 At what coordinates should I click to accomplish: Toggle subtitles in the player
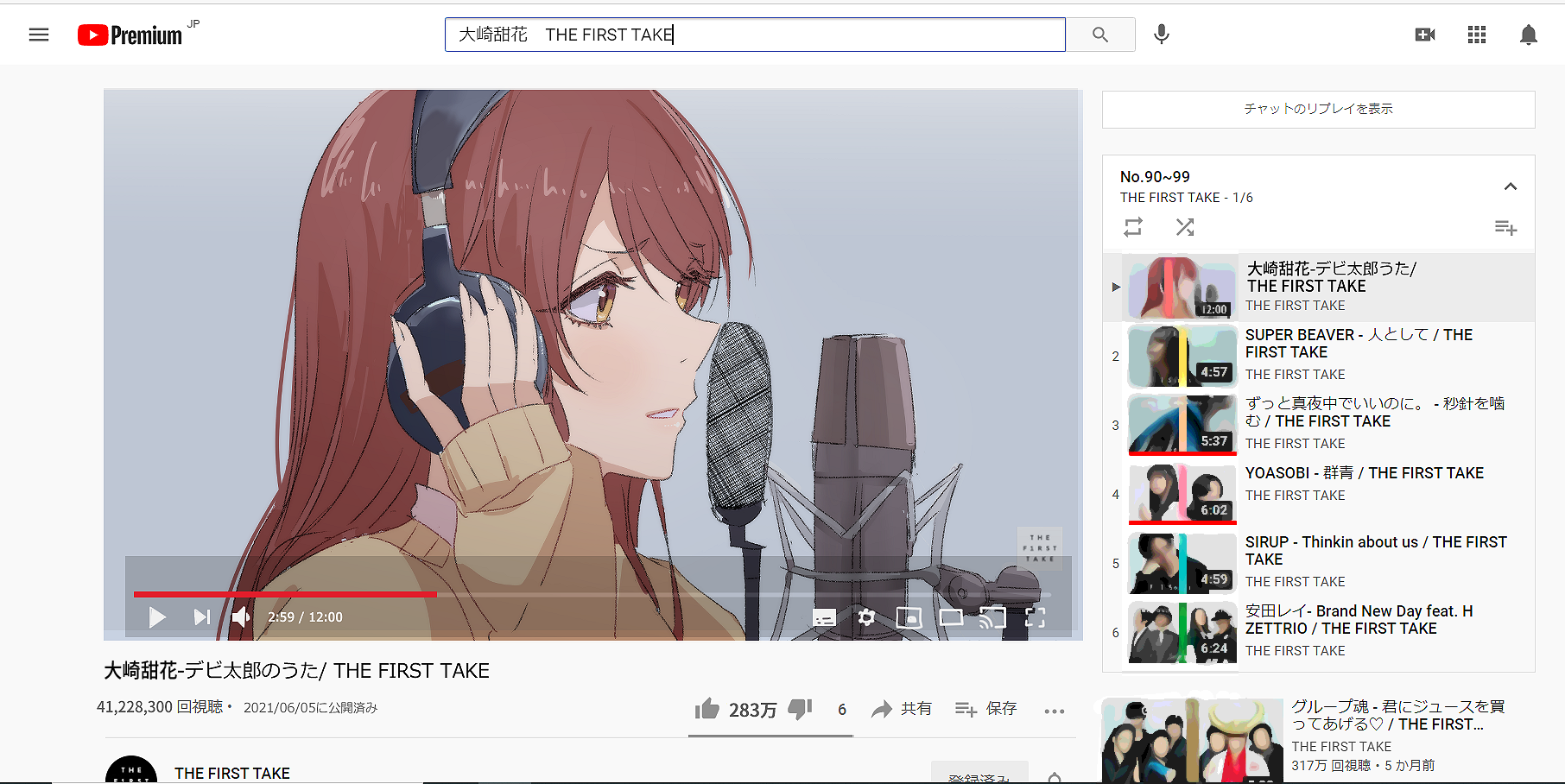tap(824, 617)
